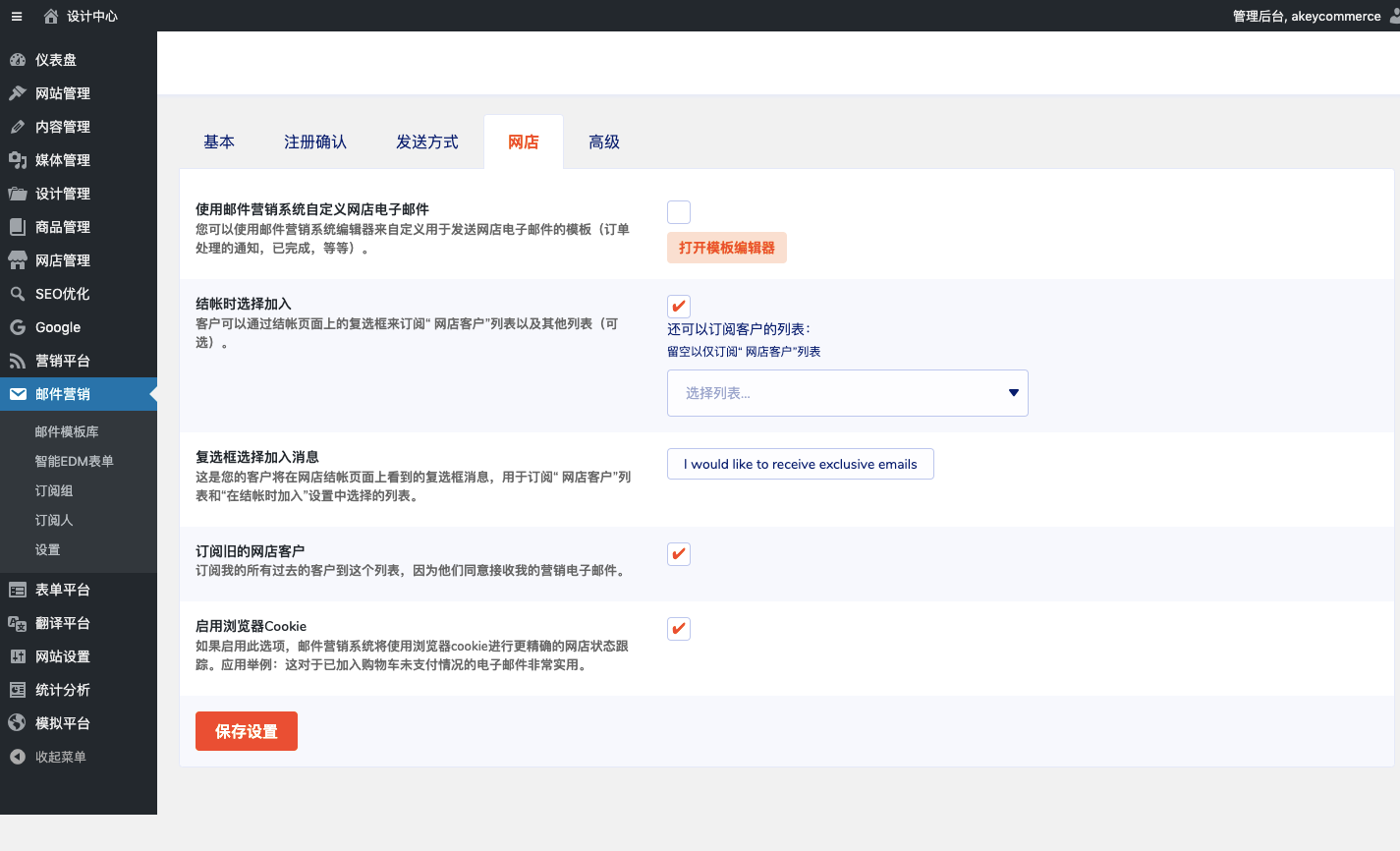Viewport: 1400px width, 851px height.
Task: Toggle the 结帐时选择加入 checkbox
Action: [x=679, y=307]
